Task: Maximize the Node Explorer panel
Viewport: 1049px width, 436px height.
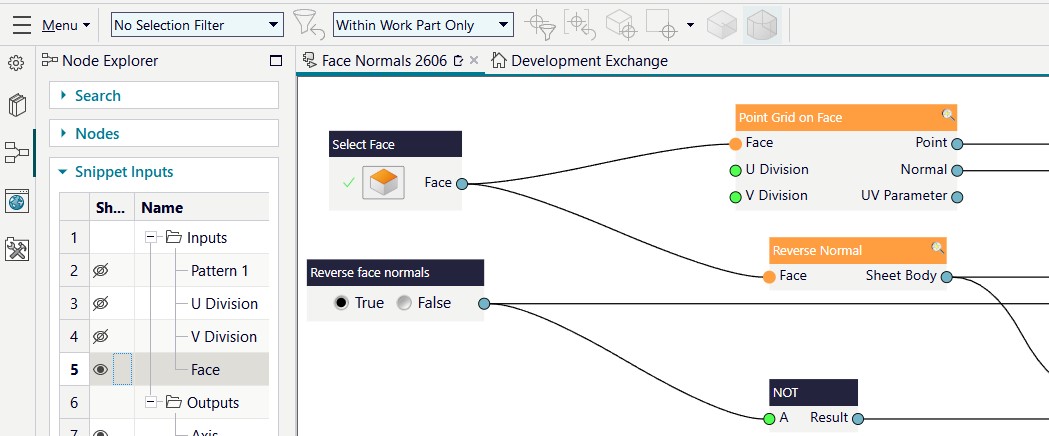Action: tap(276, 61)
